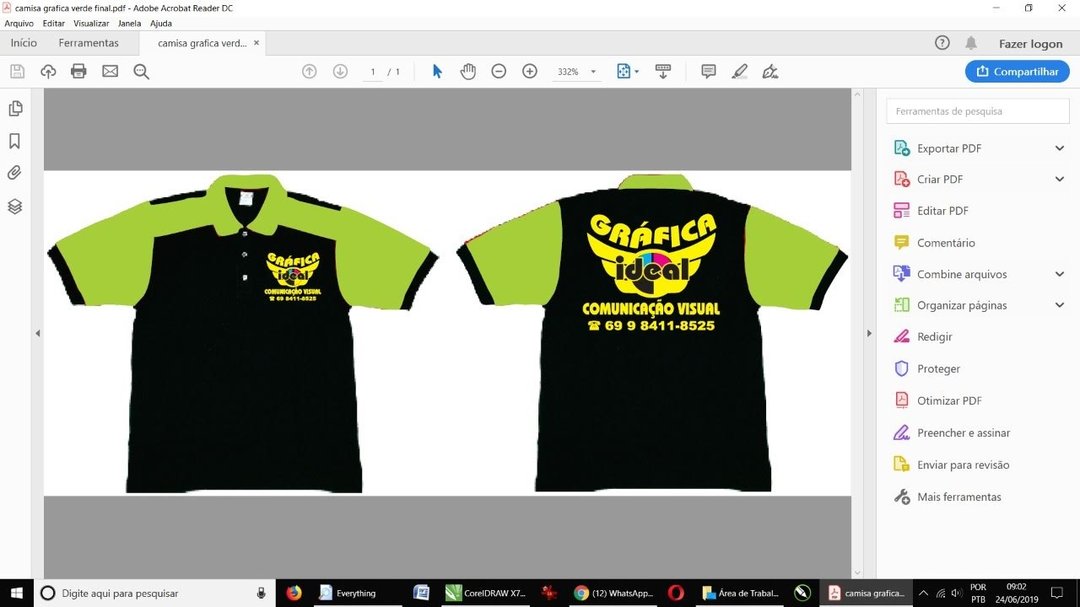Click the Zoom in plus icon

tap(530, 71)
